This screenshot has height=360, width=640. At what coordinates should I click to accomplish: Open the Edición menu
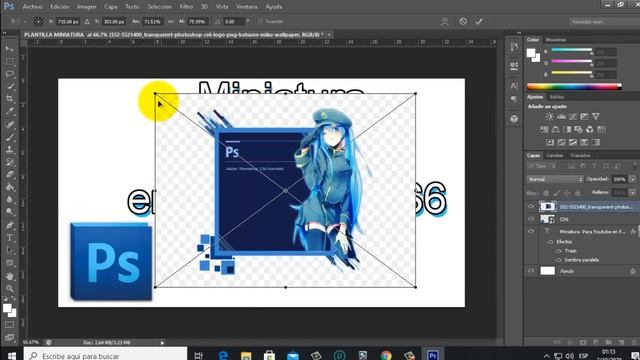(x=60, y=7)
